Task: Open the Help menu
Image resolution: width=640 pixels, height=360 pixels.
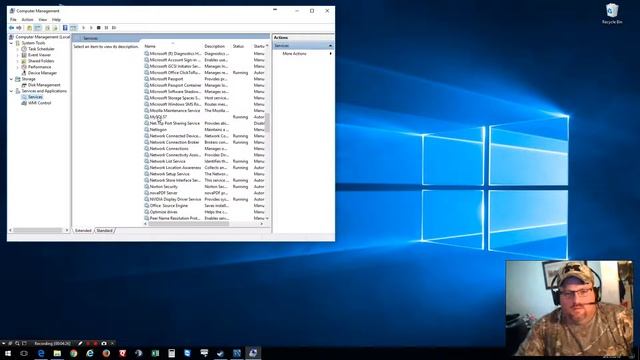Action: pyautogui.click(x=56, y=20)
